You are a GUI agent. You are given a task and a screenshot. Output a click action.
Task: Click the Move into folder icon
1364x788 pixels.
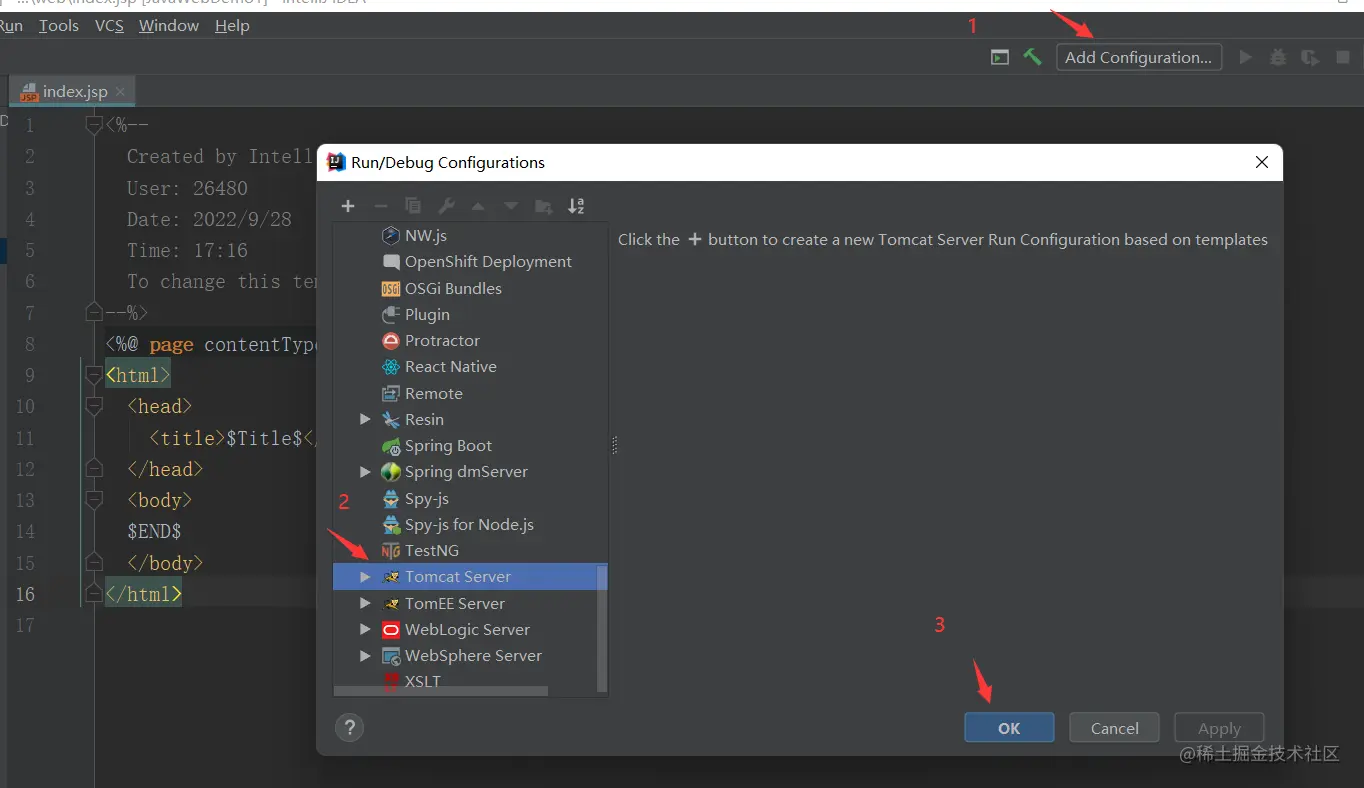coord(543,206)
